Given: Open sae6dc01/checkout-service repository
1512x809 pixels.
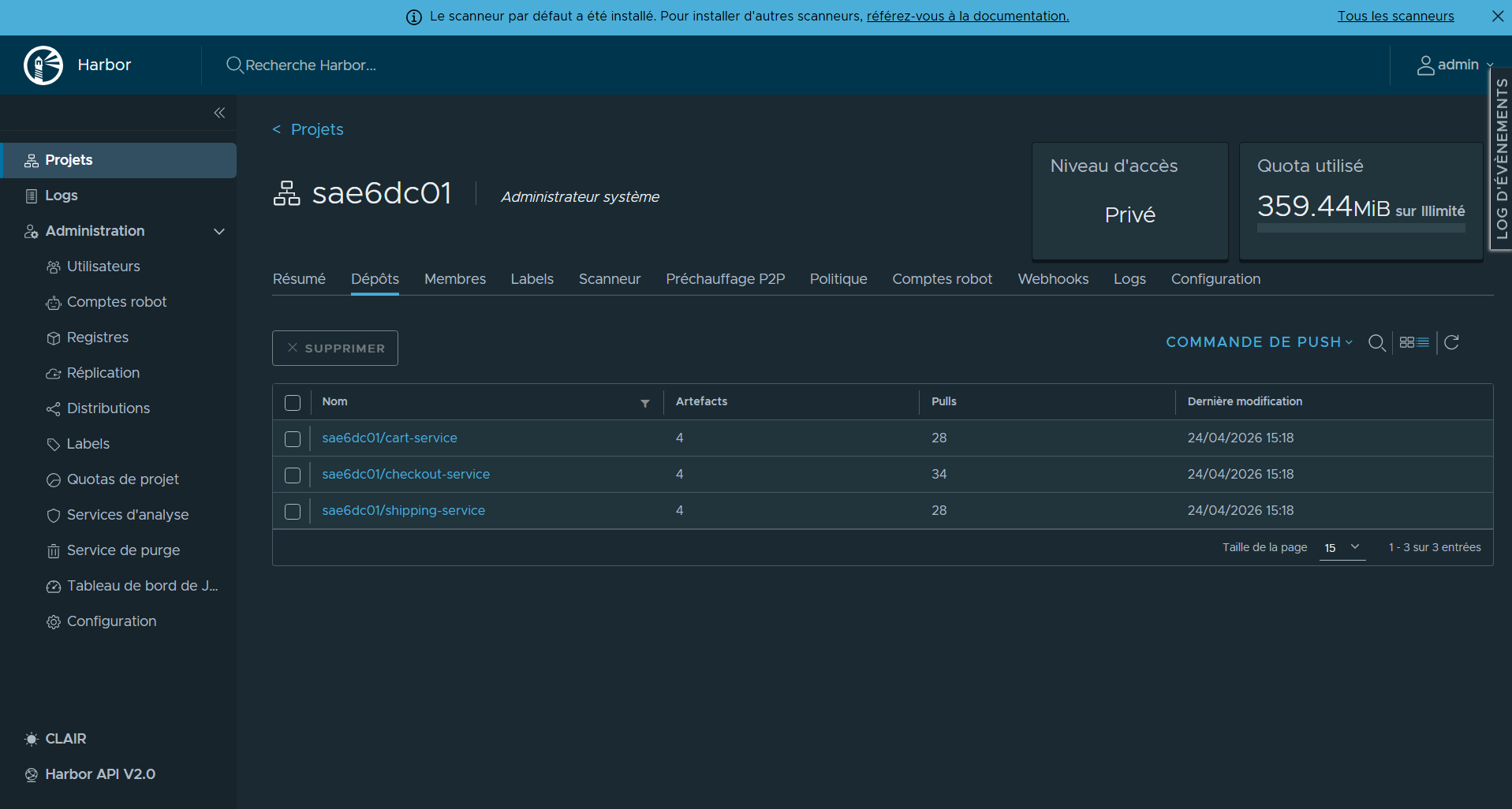Looking at the screenshot, I should tap(405, 474).
